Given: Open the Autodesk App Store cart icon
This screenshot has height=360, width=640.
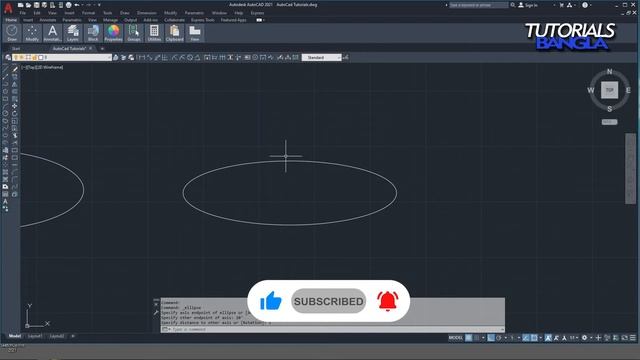Looking at the screenshot, I should tap(561, 5).
